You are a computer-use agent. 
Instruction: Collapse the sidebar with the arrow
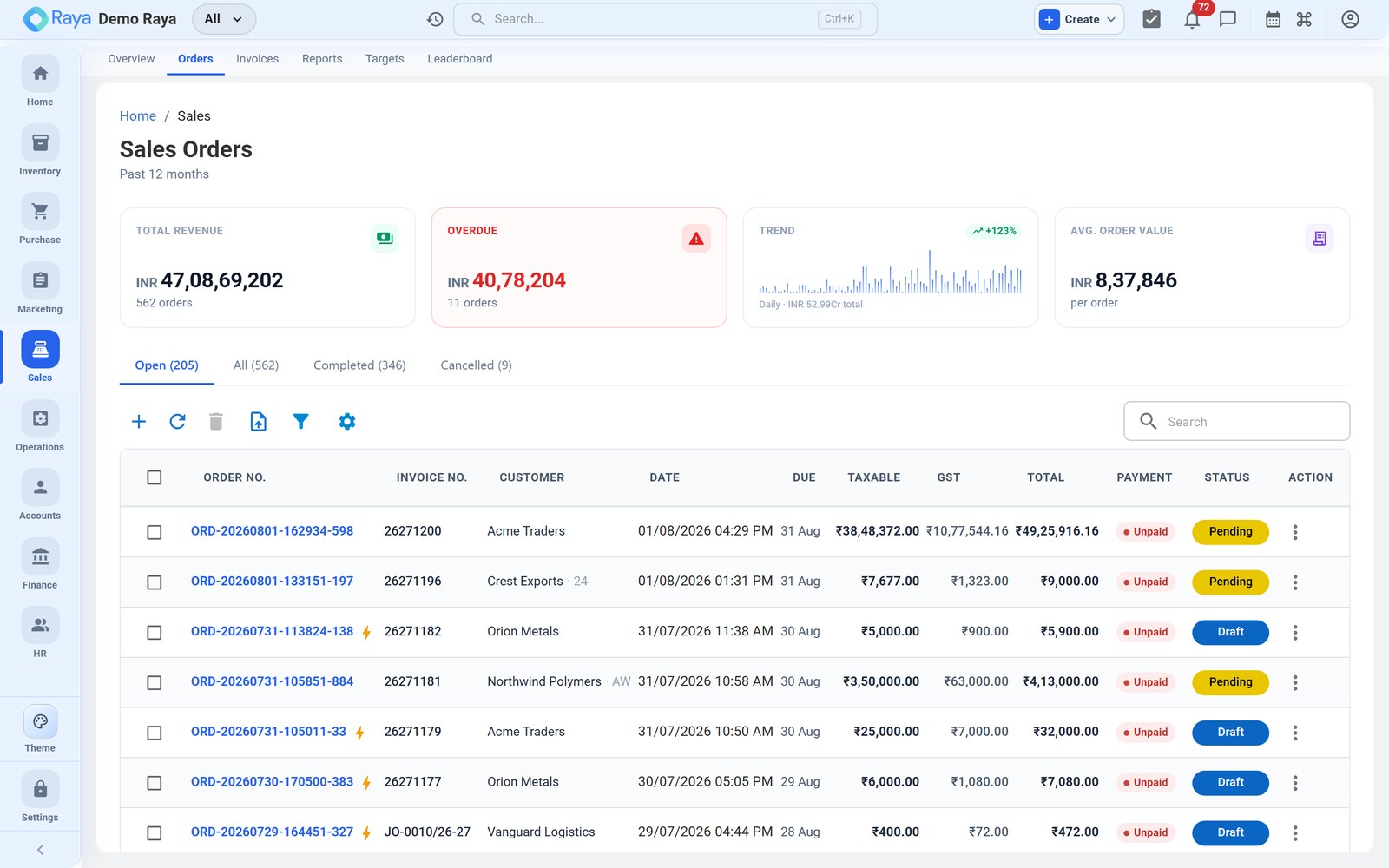[40, 850]
